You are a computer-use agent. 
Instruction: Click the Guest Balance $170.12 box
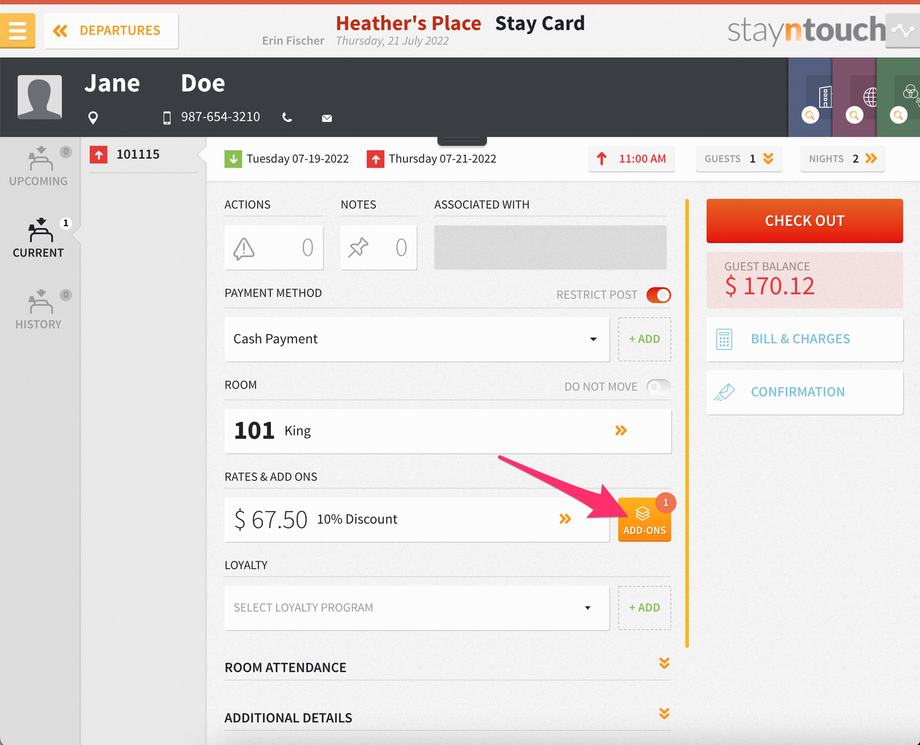(804, 280)
